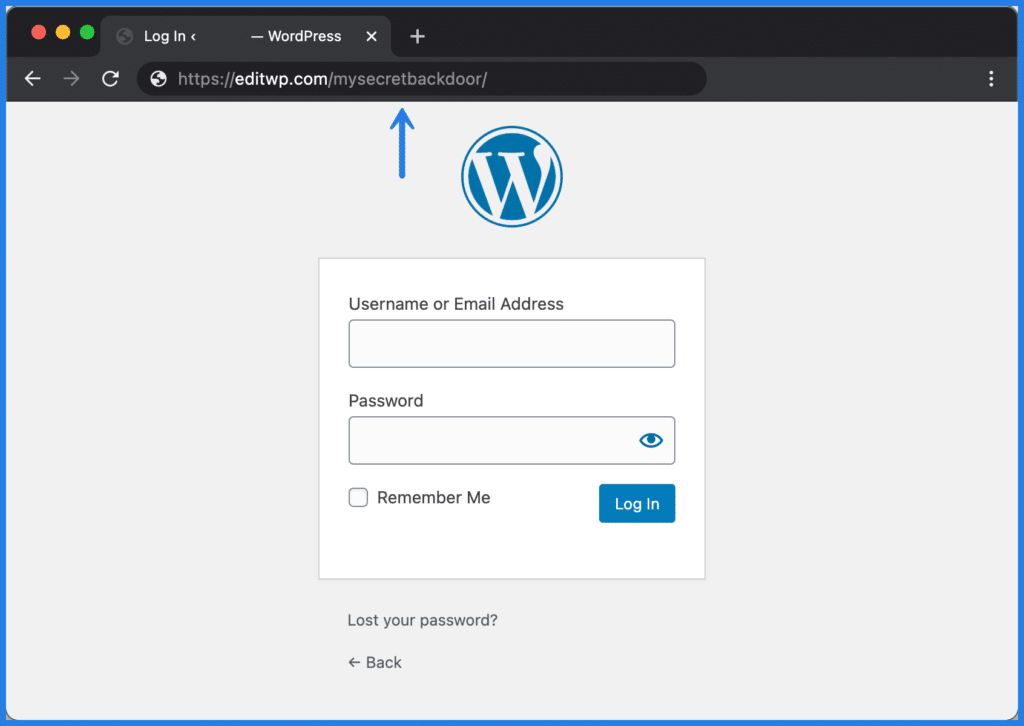The height and width of the screenshot is (726, 1024).
Task: Close the Log In WordPress tab
Action: click(x=372, y=37)
